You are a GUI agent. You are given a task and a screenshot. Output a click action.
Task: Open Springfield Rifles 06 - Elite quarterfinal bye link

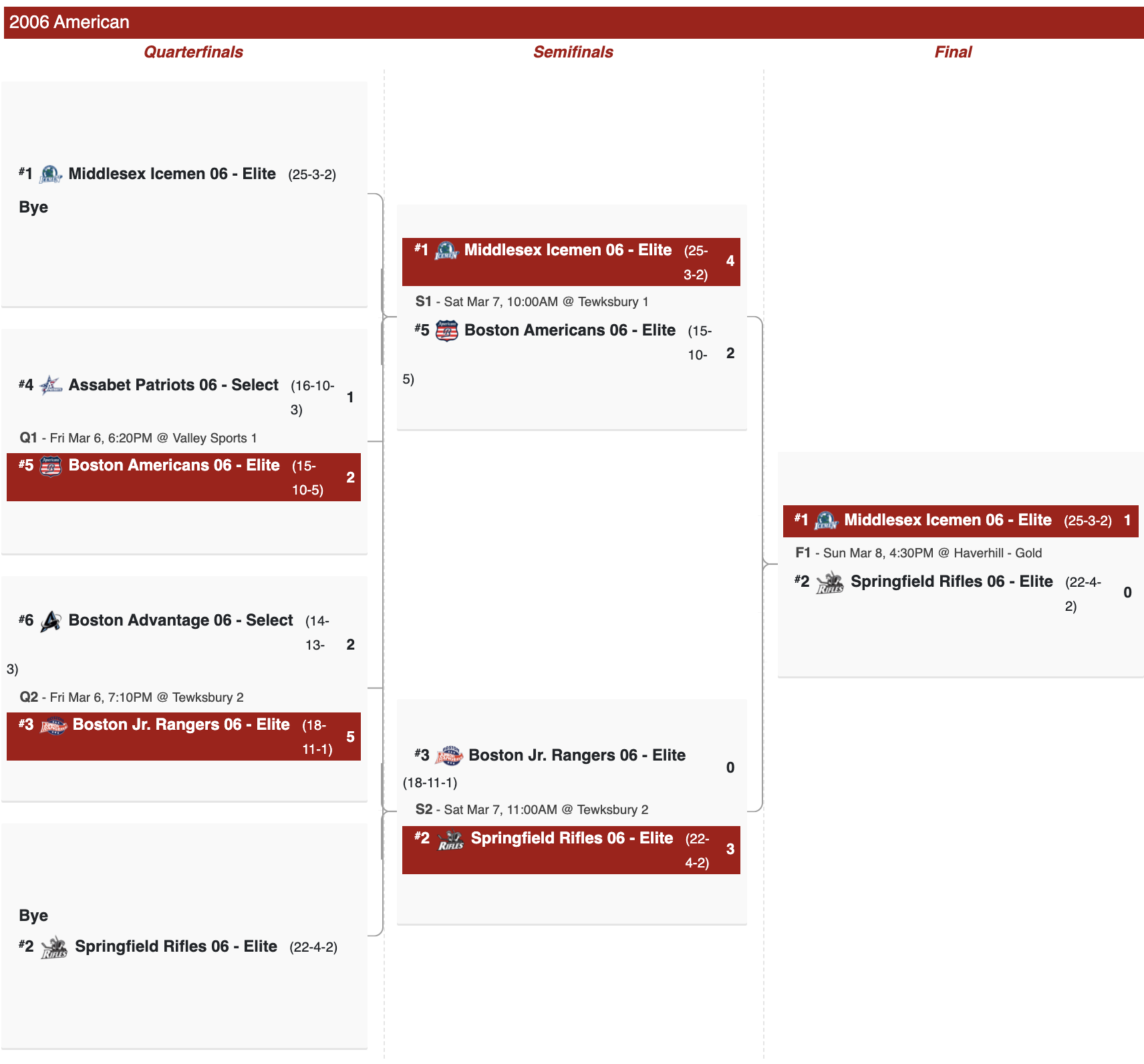click(x=176, y=946)
